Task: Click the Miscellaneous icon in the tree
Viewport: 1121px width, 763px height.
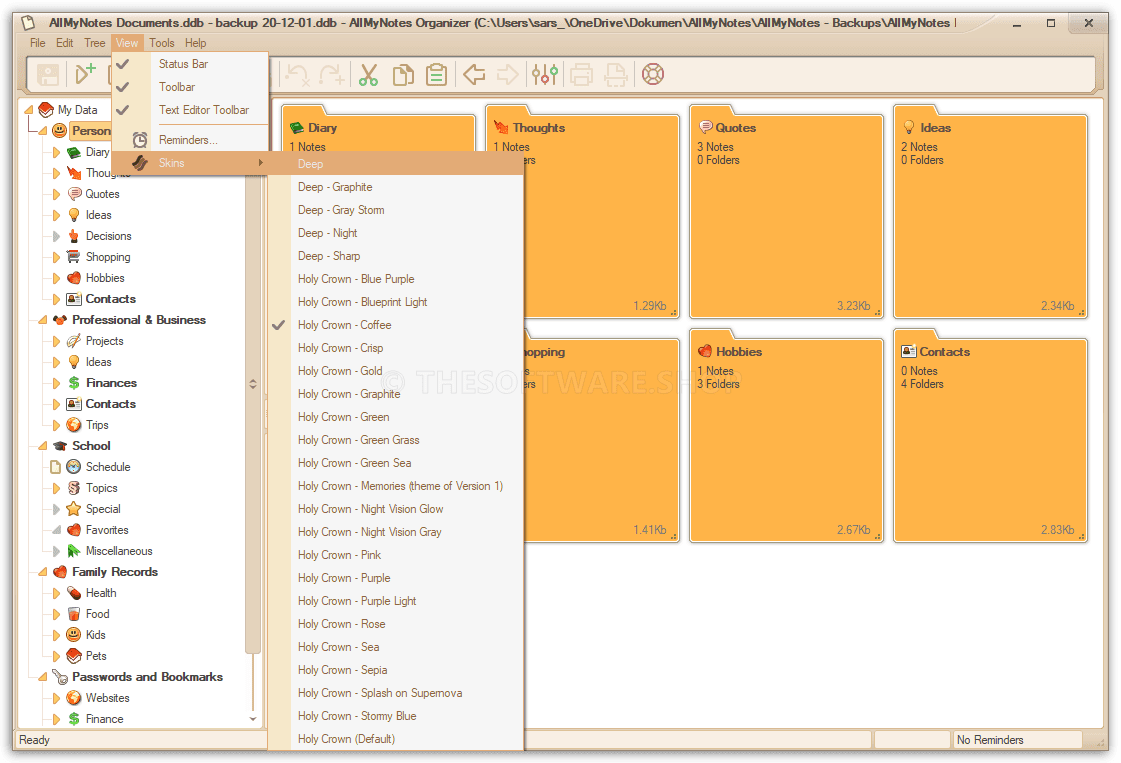Action: point(74,551)
